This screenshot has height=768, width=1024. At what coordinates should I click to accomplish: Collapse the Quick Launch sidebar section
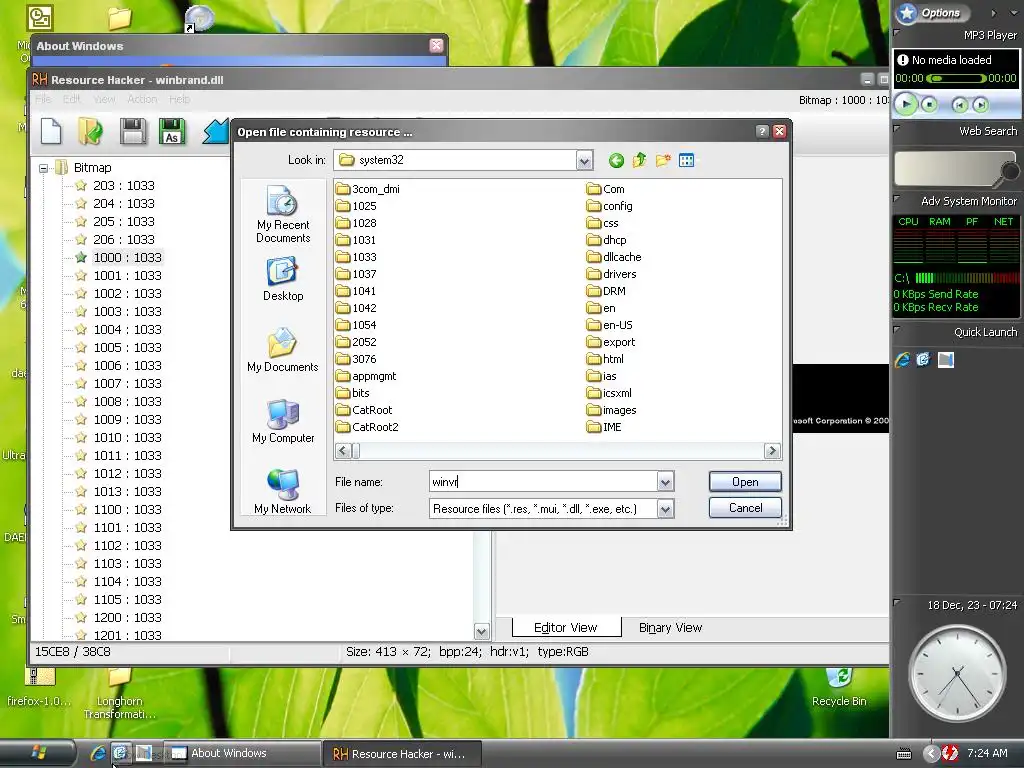point(897,330)
